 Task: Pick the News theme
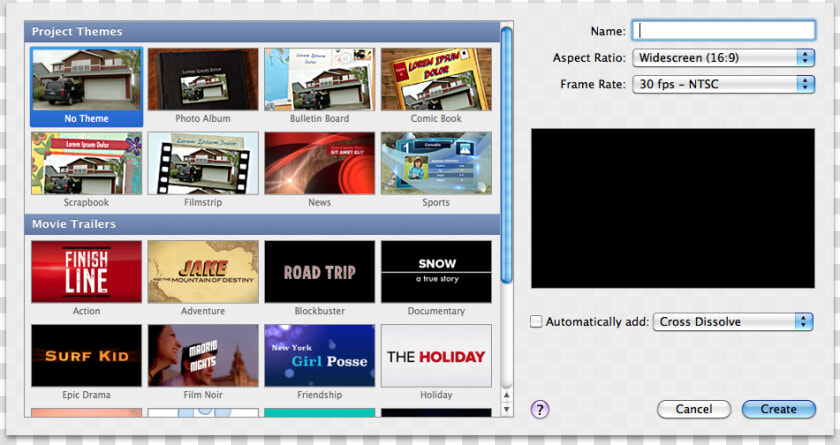coord(319,163)
